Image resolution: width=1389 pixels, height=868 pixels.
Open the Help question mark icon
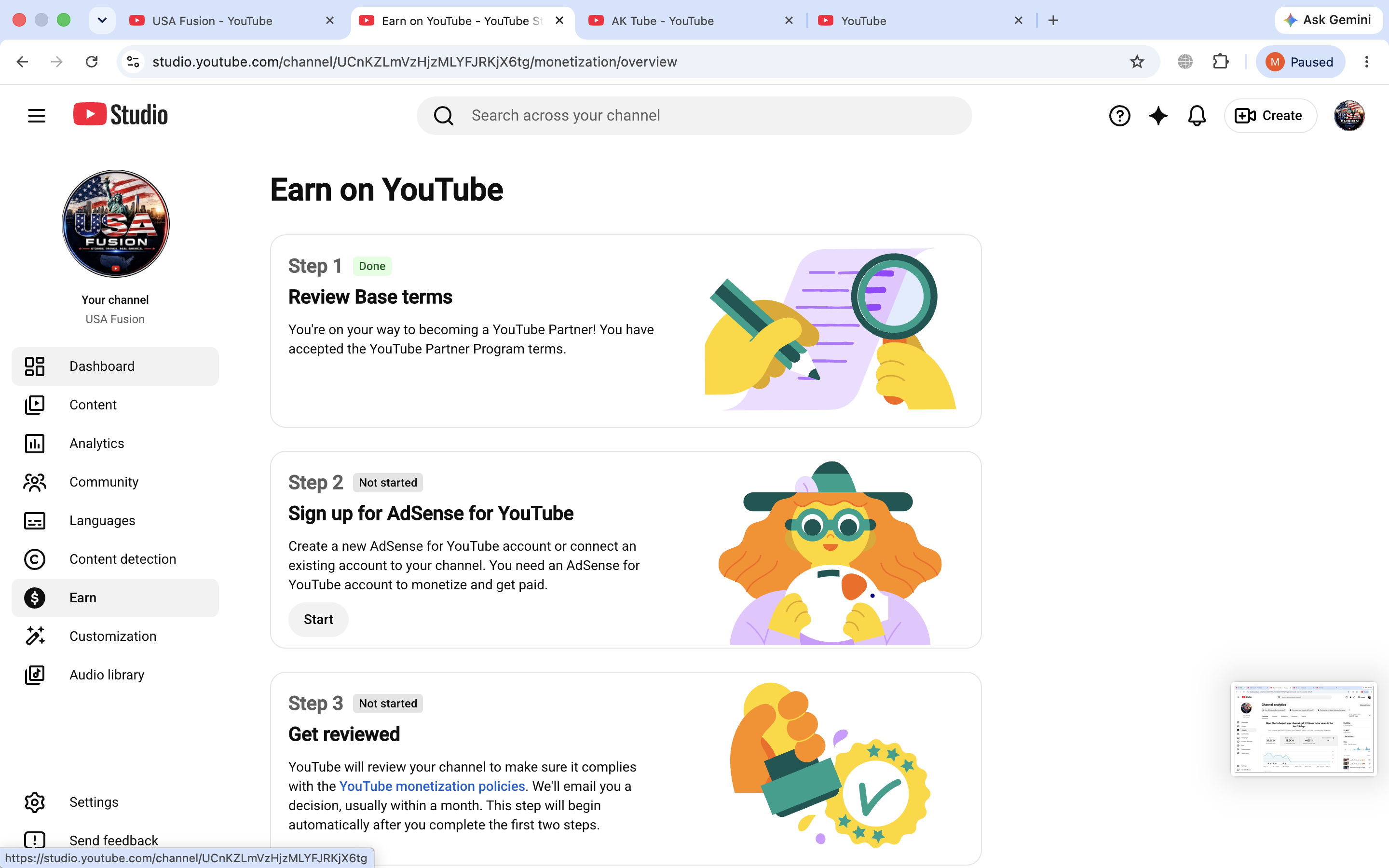point(1119,116)
